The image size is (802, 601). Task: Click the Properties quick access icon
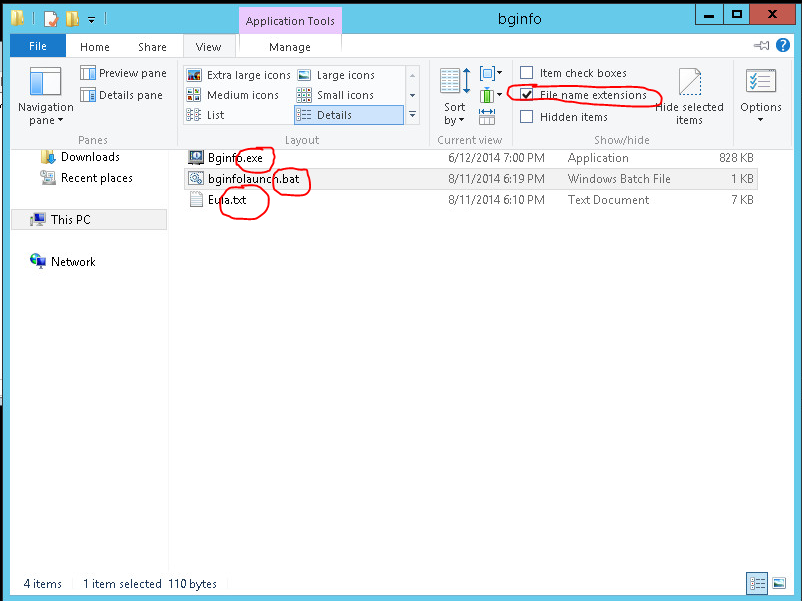click(51, 19)
